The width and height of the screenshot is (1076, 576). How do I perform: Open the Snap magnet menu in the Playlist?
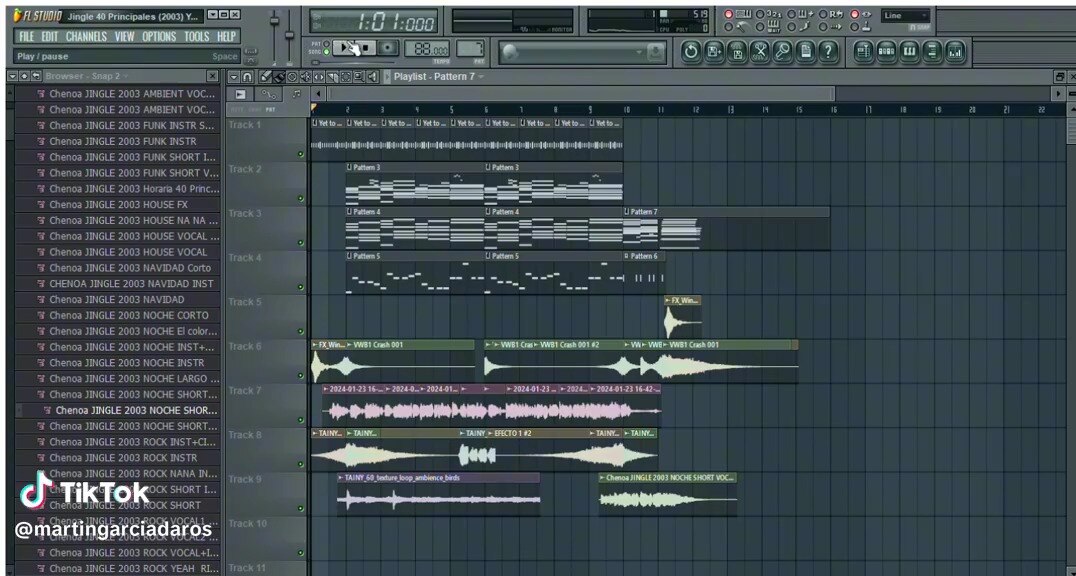pyautogui.click(x=247, y=77)
